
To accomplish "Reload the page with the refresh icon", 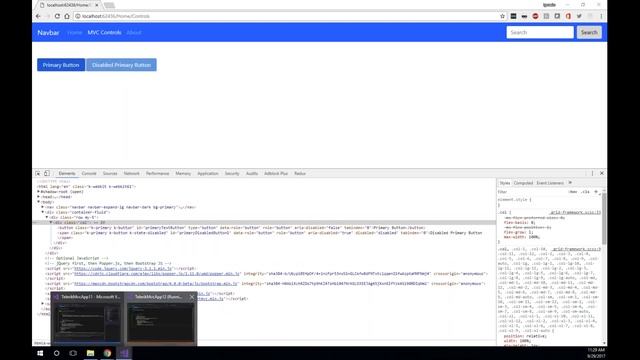I will click(x=57, y=16).
